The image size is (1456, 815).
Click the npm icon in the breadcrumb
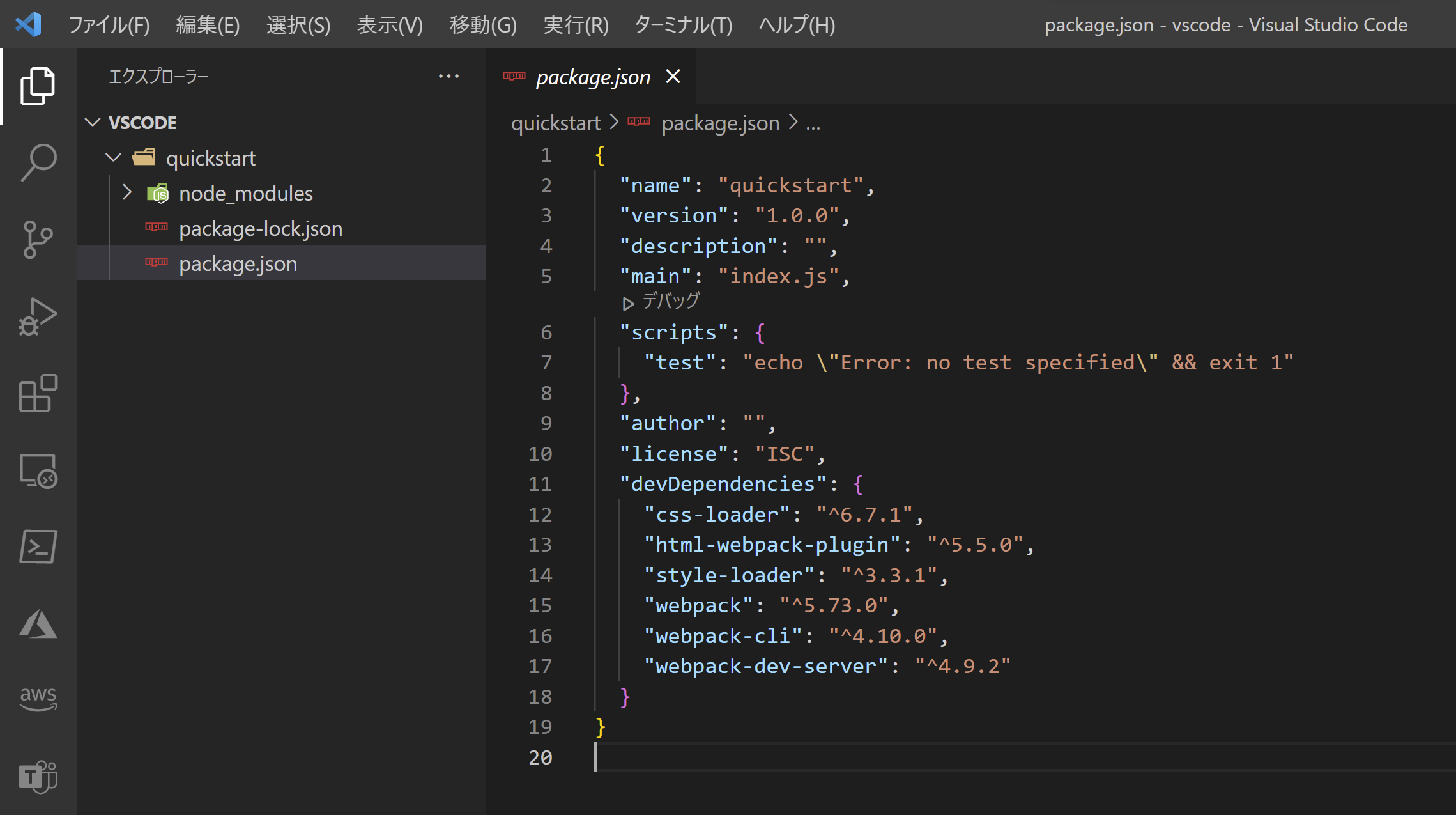coord(639,121)
